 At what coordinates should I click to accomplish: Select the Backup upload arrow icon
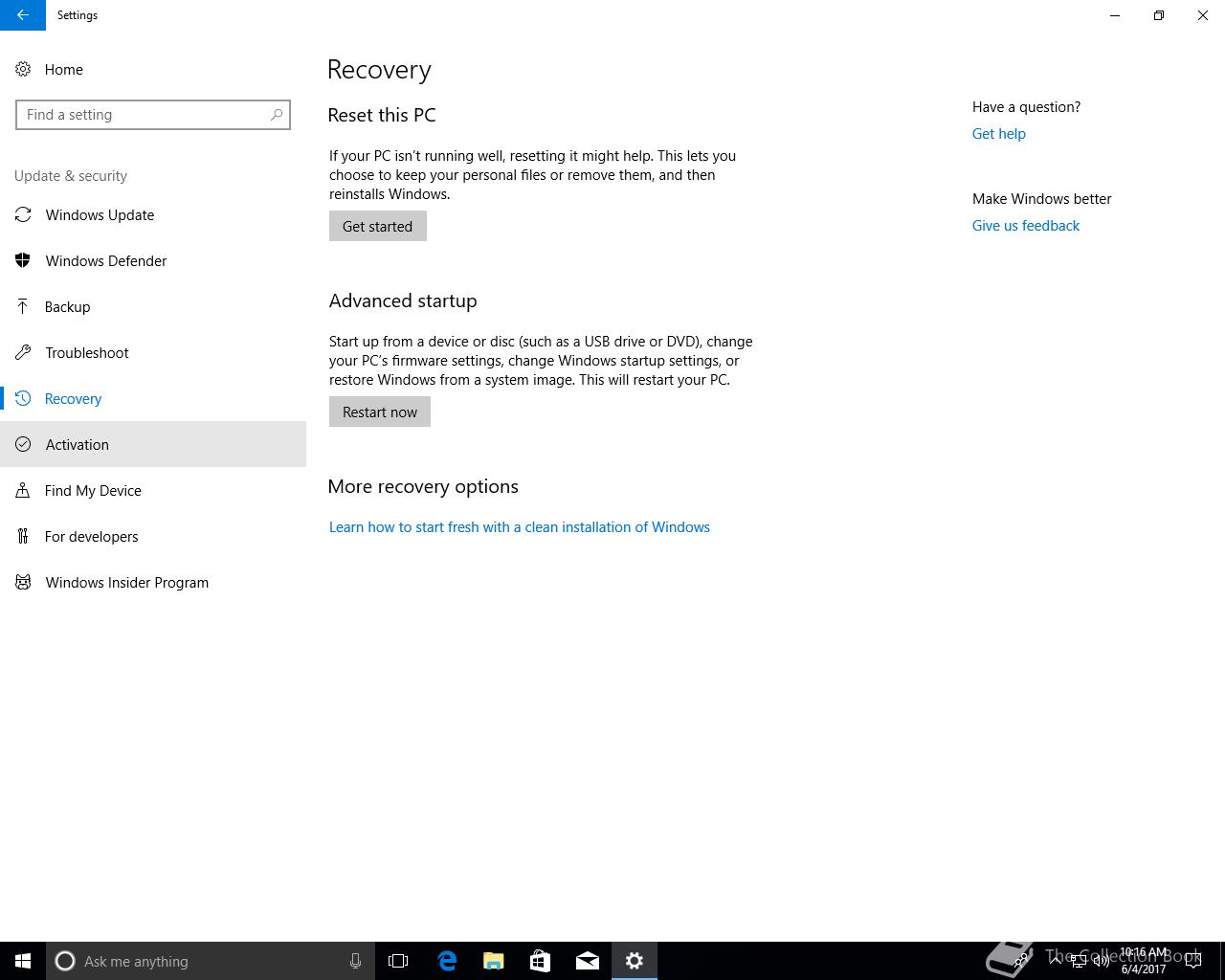[x=23, y=306]
